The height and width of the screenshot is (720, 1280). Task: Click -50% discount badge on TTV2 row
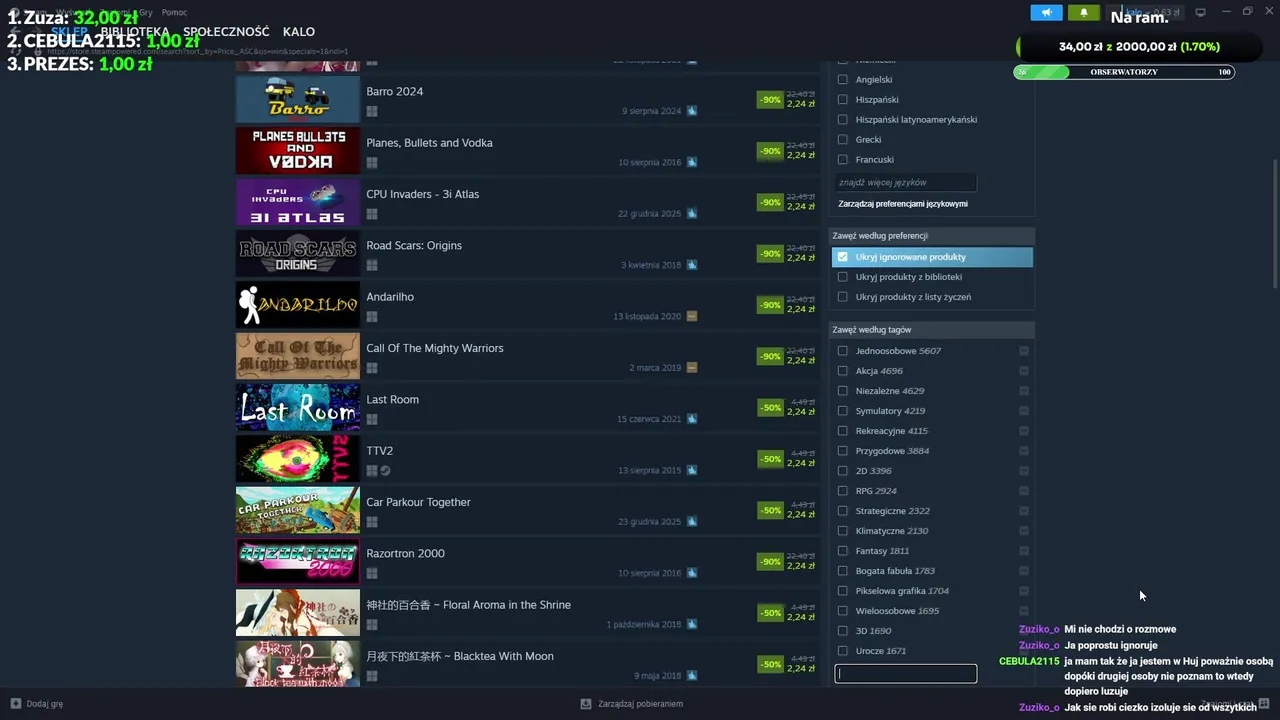tap(770, 459)
